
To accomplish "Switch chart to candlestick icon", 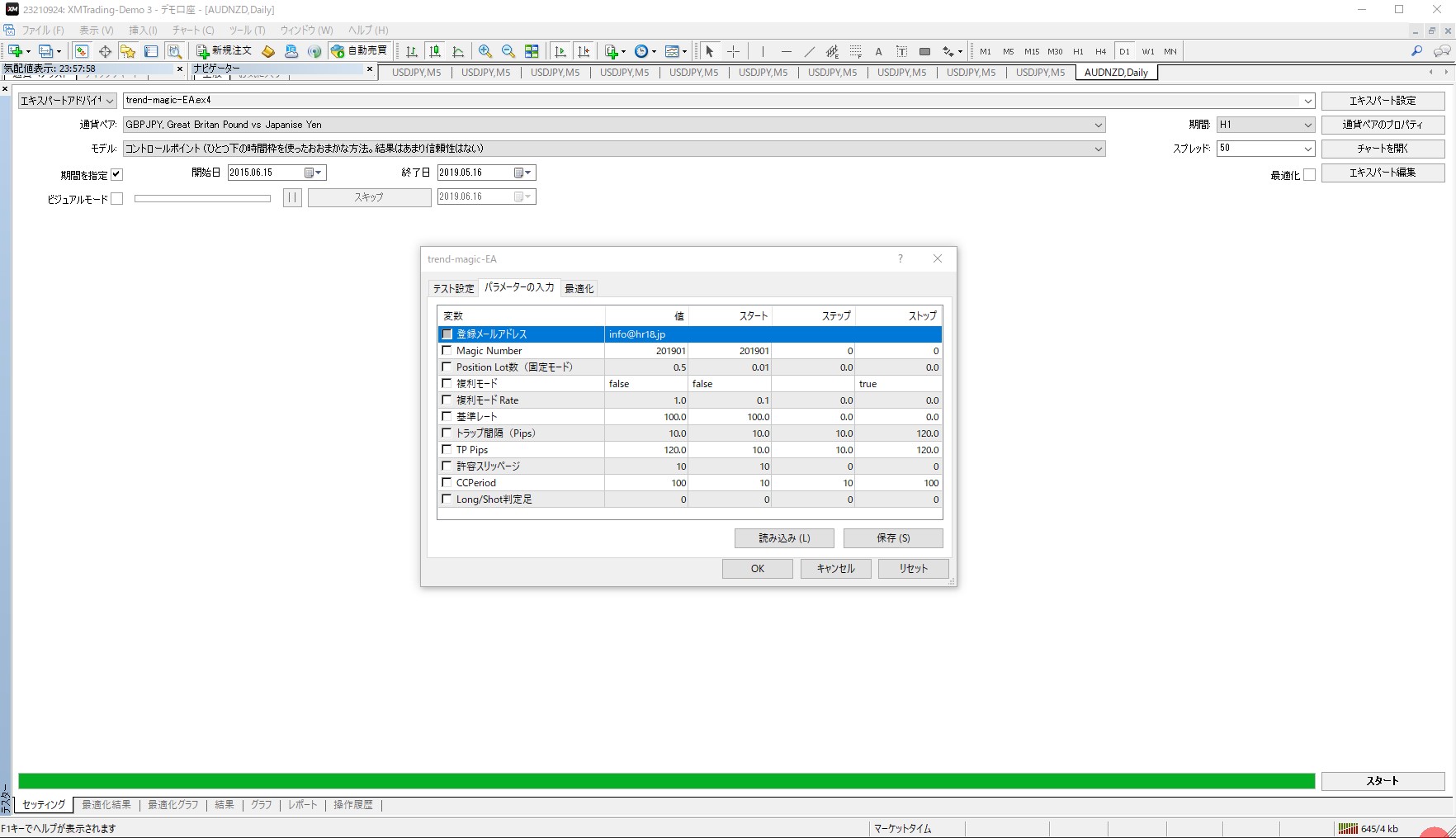I will (x=435, y=51).
